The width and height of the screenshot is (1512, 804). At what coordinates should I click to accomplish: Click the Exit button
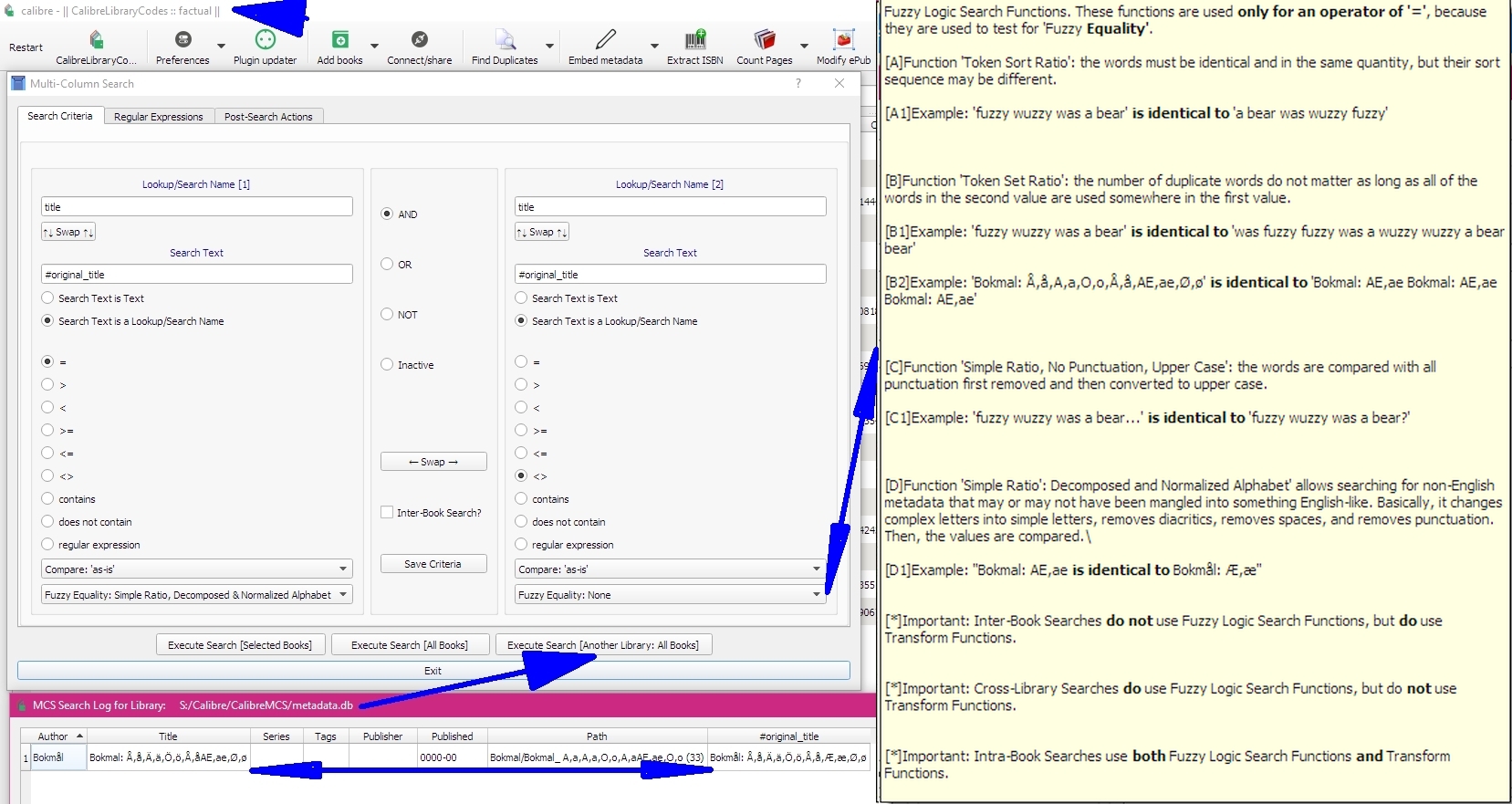433,671
